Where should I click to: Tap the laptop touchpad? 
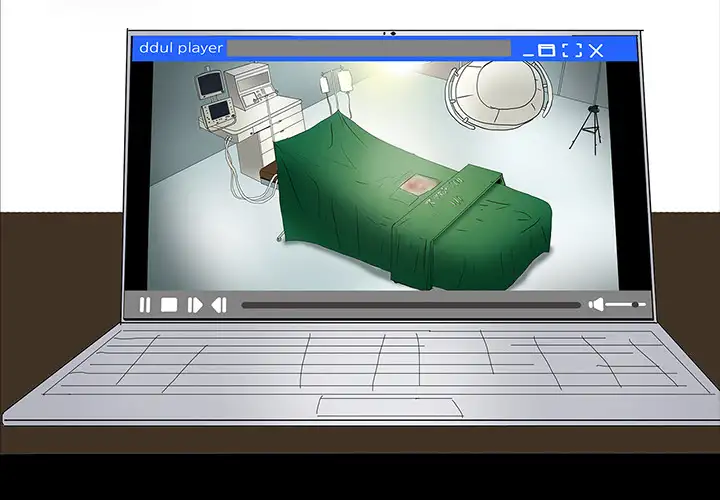pos(390,406)
